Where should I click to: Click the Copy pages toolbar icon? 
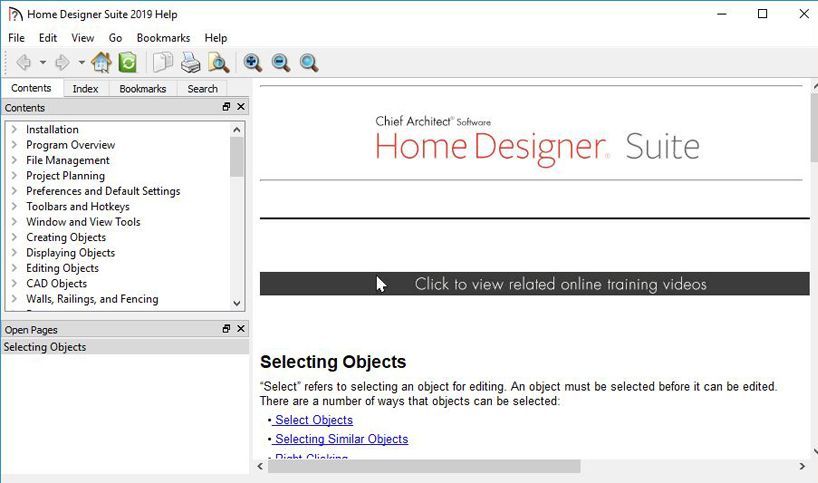[163, 63]
